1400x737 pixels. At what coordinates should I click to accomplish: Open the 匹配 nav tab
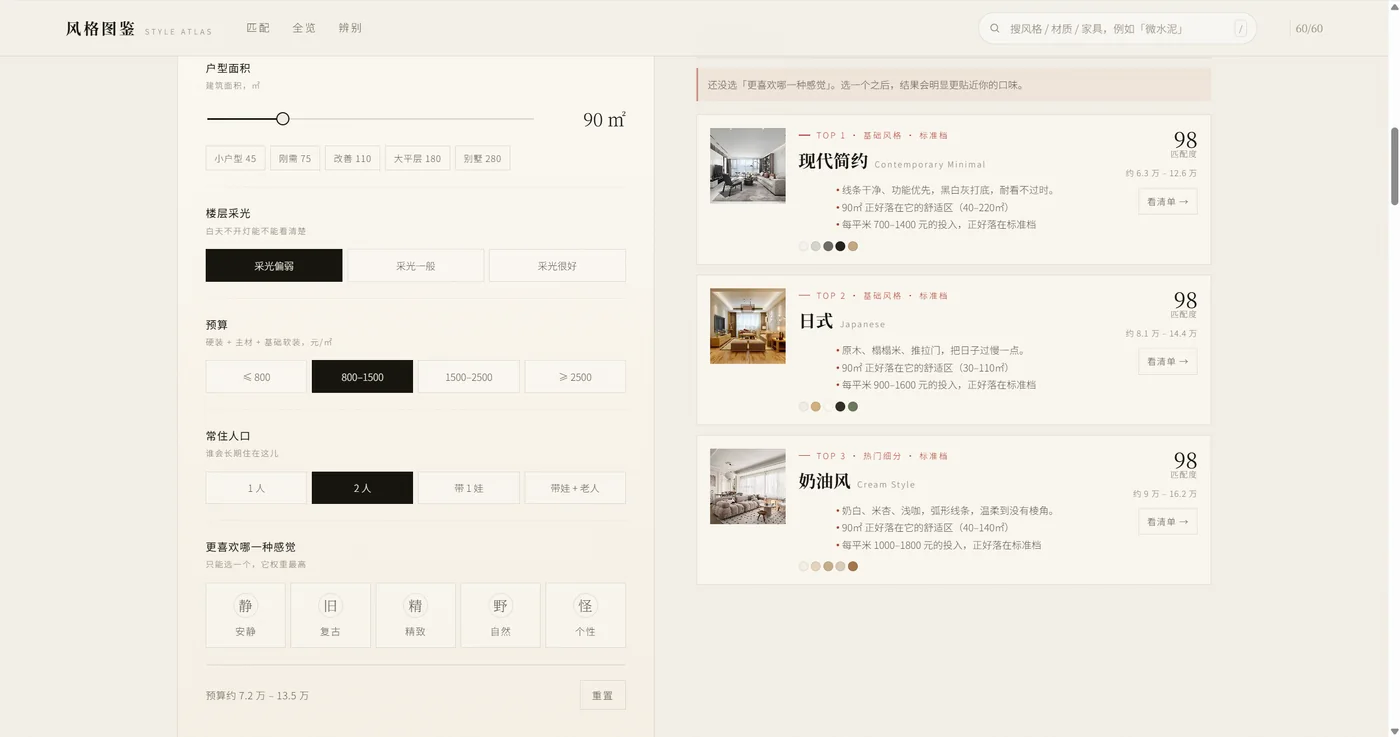[x=258, y=28]
